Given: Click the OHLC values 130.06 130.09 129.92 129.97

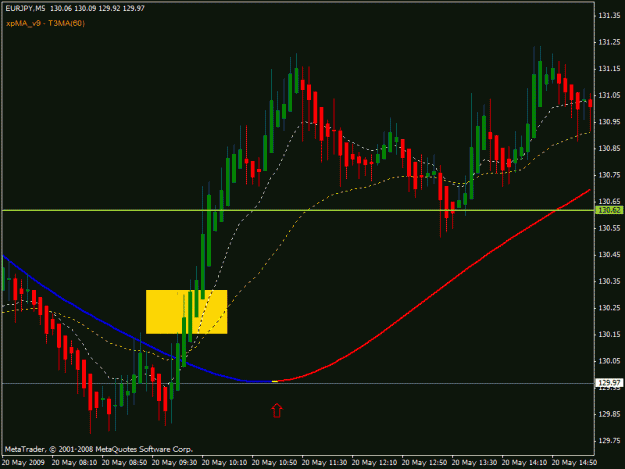Looking at the screenshot, I should [97, 8].
